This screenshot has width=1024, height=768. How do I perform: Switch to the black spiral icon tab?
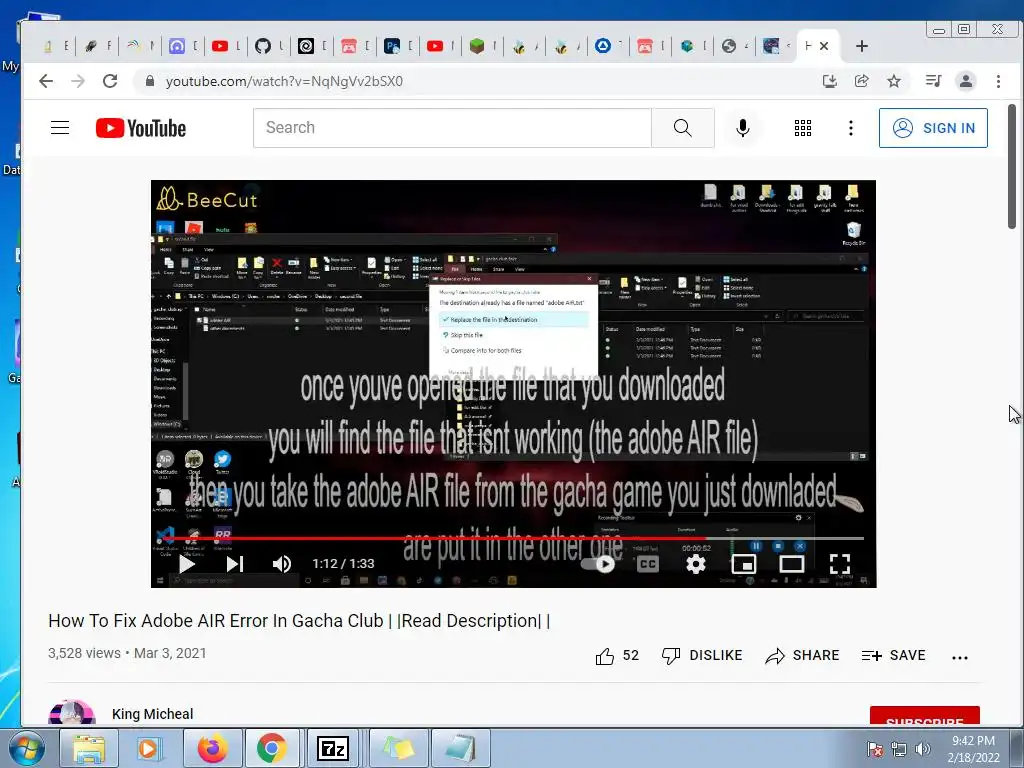coord(306,46)
